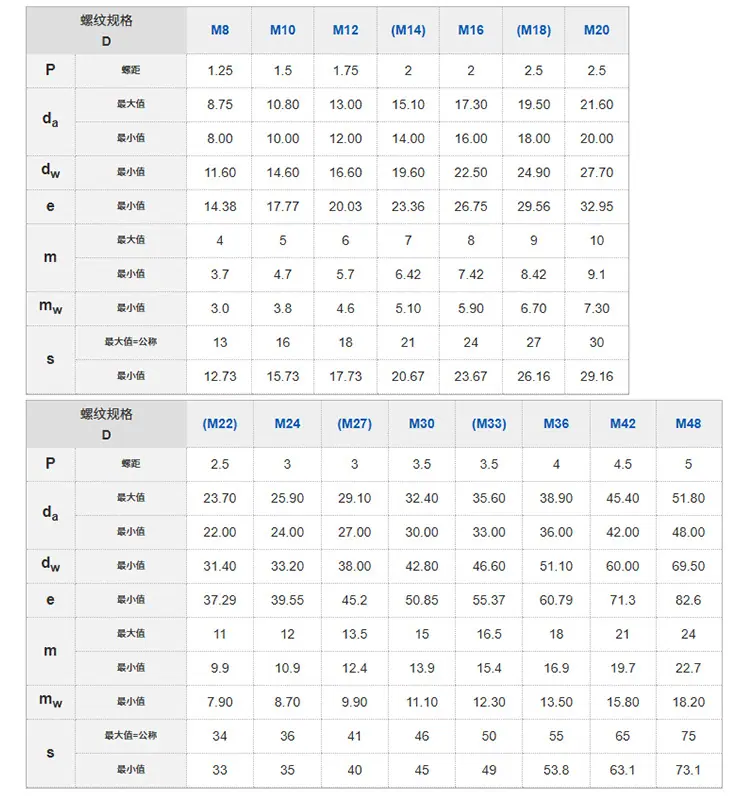
Task: Select the (M18) header link
Action: coord(534,30)
